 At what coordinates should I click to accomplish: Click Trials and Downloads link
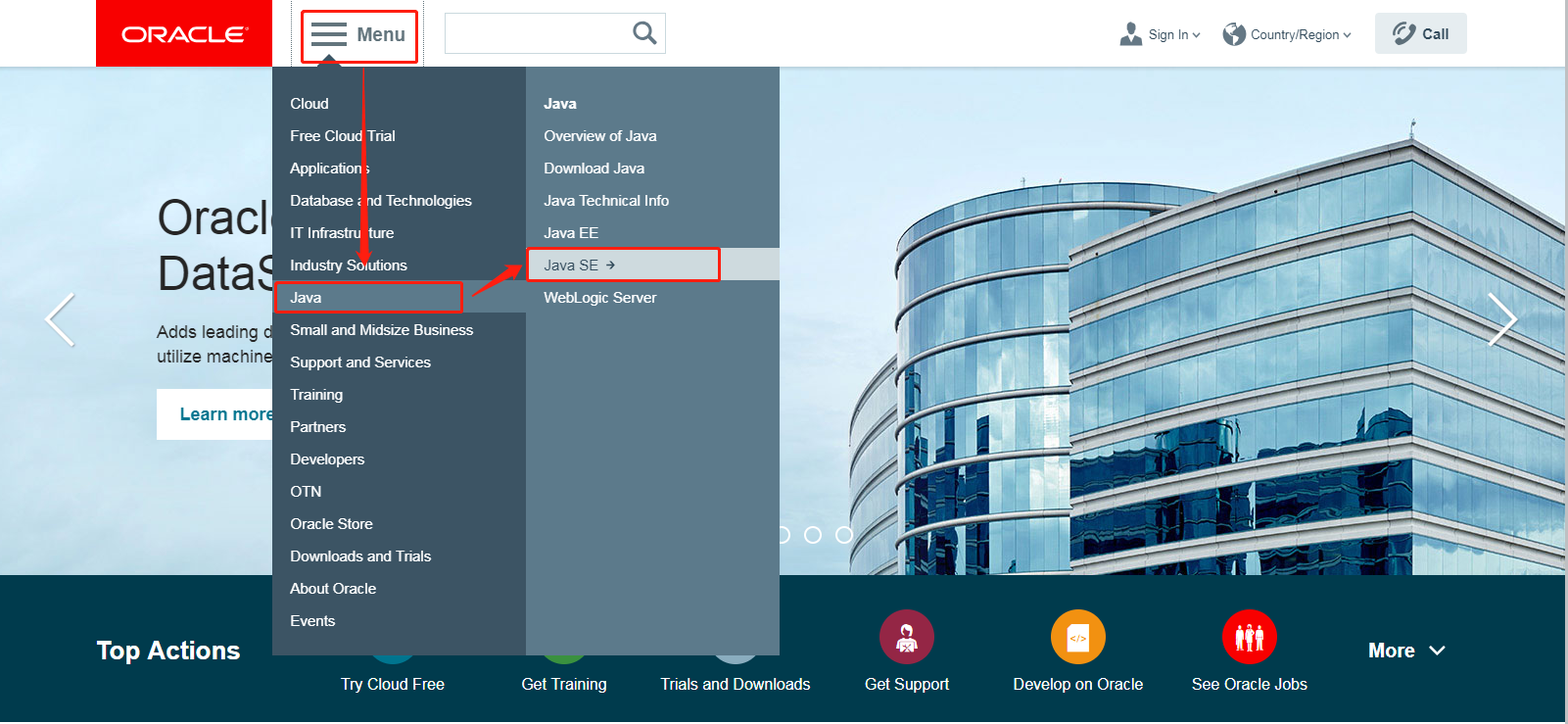(x=736, y=684)
